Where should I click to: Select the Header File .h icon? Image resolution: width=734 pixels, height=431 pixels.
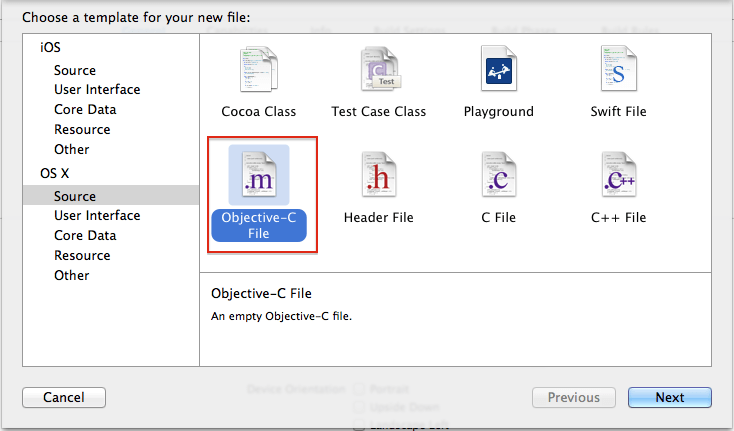379,175
